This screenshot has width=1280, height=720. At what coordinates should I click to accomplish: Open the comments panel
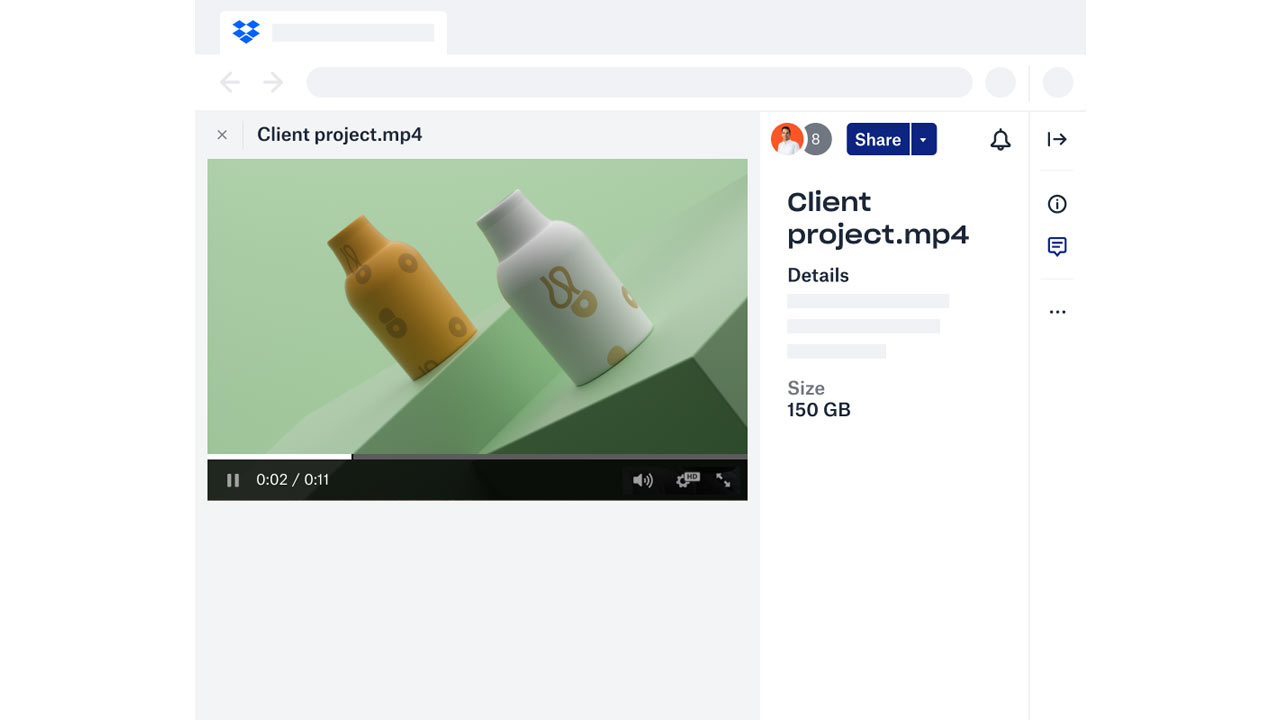click(1057, 246)
